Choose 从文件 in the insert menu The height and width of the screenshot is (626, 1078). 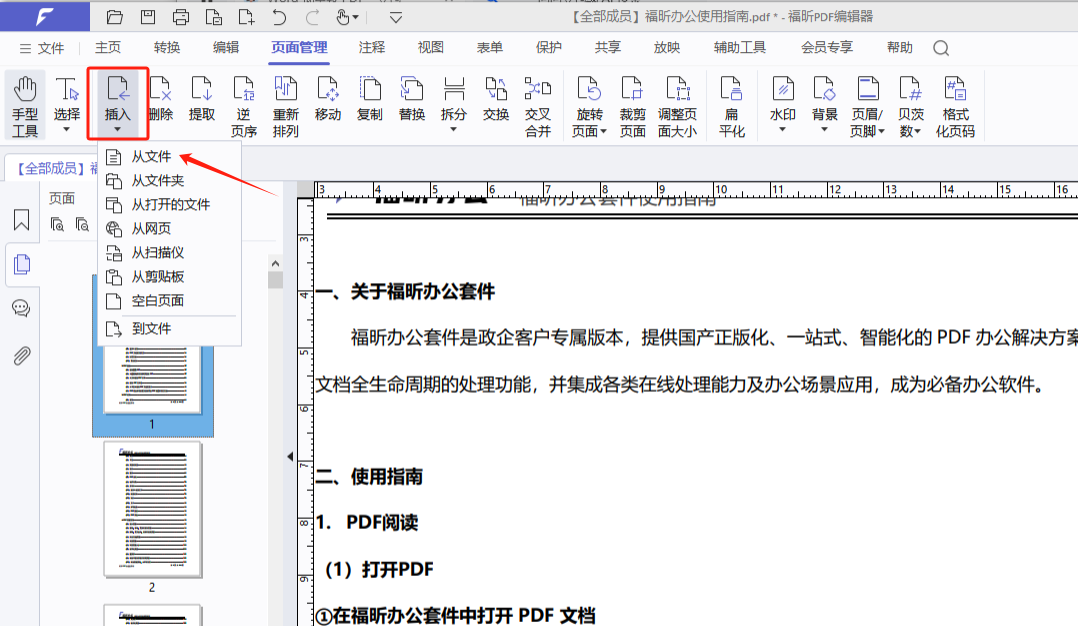[151, 157]
